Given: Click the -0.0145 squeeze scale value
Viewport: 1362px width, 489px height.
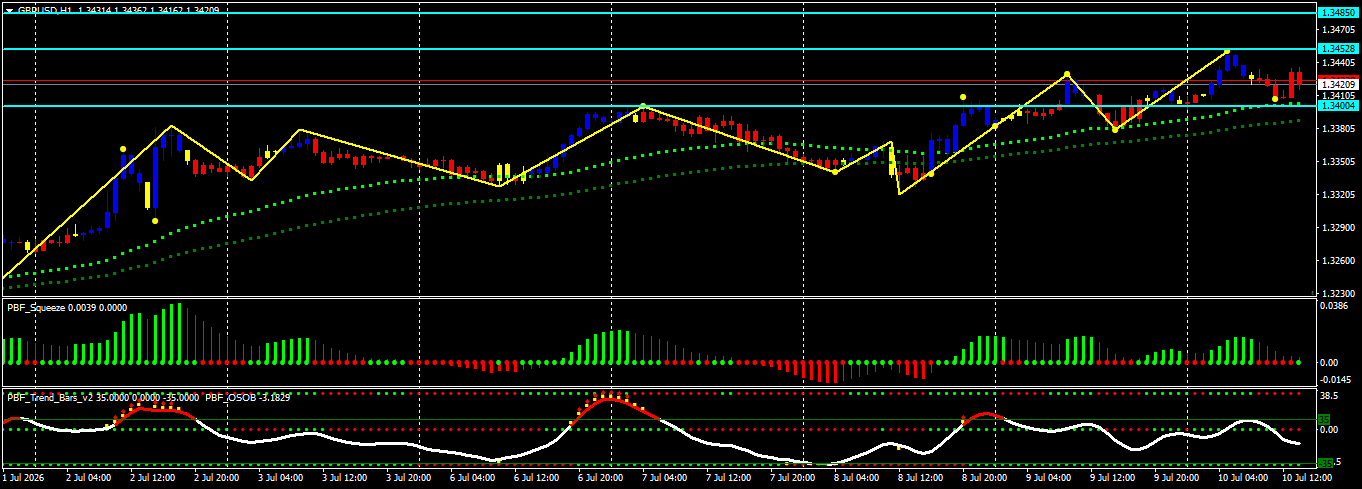Looking at the screenshot, I should [1336, 380].
